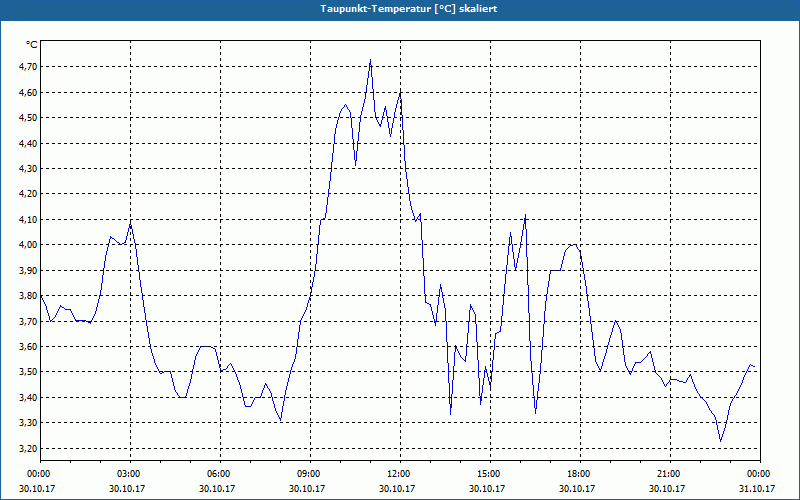Screen dimensions: 800x500
Task: Click the 3,70 y-axis value
Action: pos(28,321)
